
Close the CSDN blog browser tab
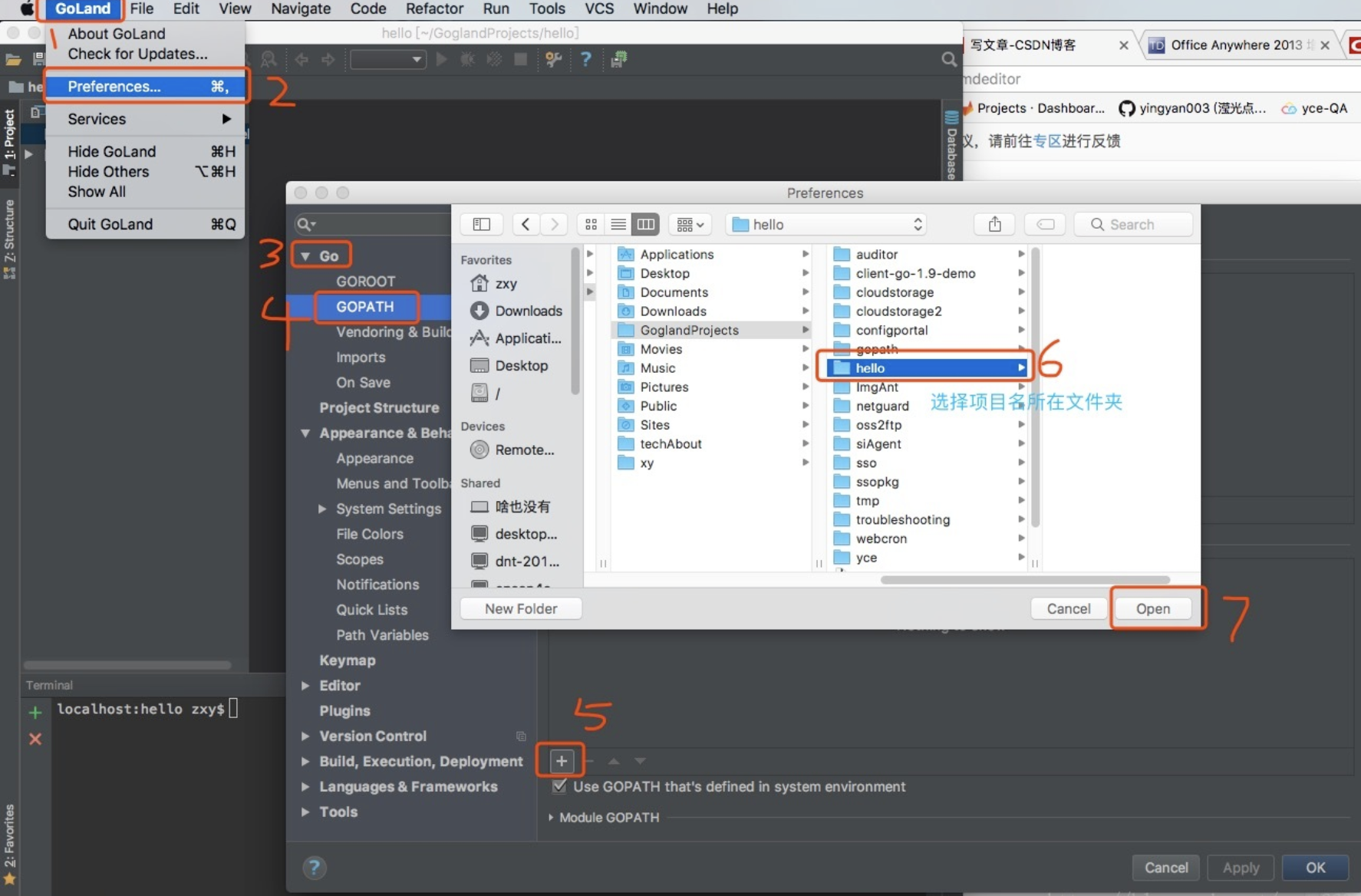pos(1123,45)
